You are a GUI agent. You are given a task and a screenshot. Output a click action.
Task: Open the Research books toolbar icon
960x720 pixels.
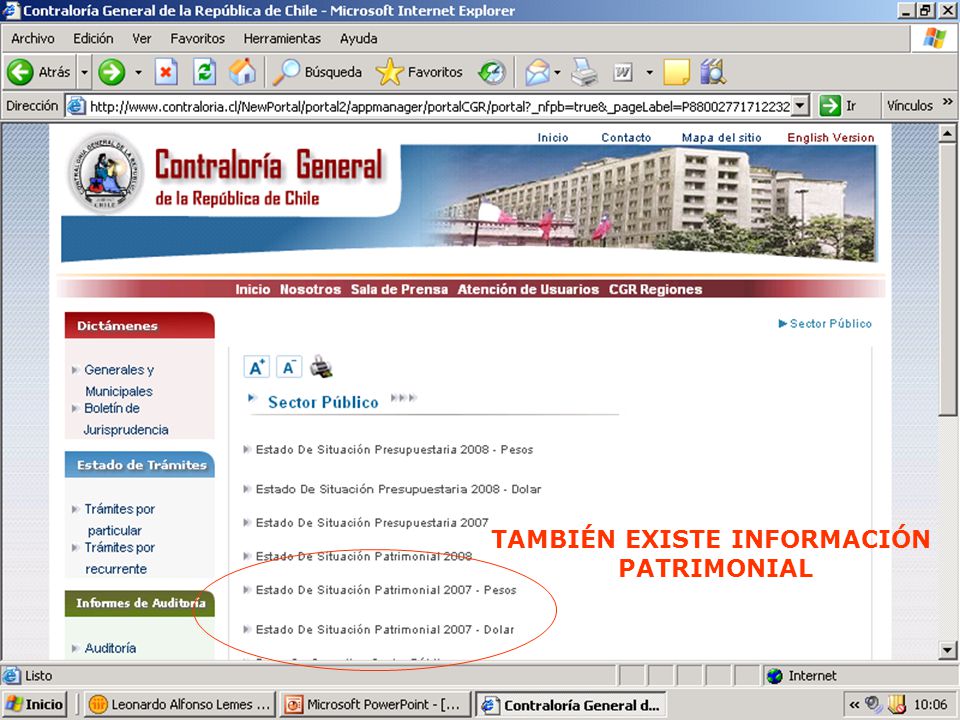tap(713, 72)
